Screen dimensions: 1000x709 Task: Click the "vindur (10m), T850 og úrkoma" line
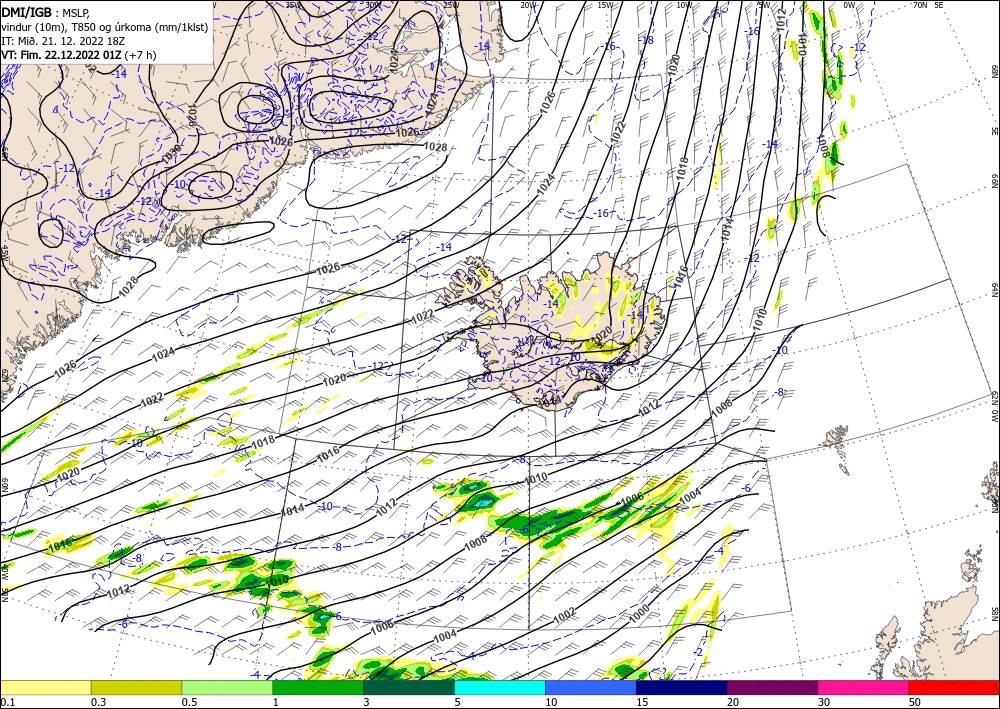click(x=103, y=26)
